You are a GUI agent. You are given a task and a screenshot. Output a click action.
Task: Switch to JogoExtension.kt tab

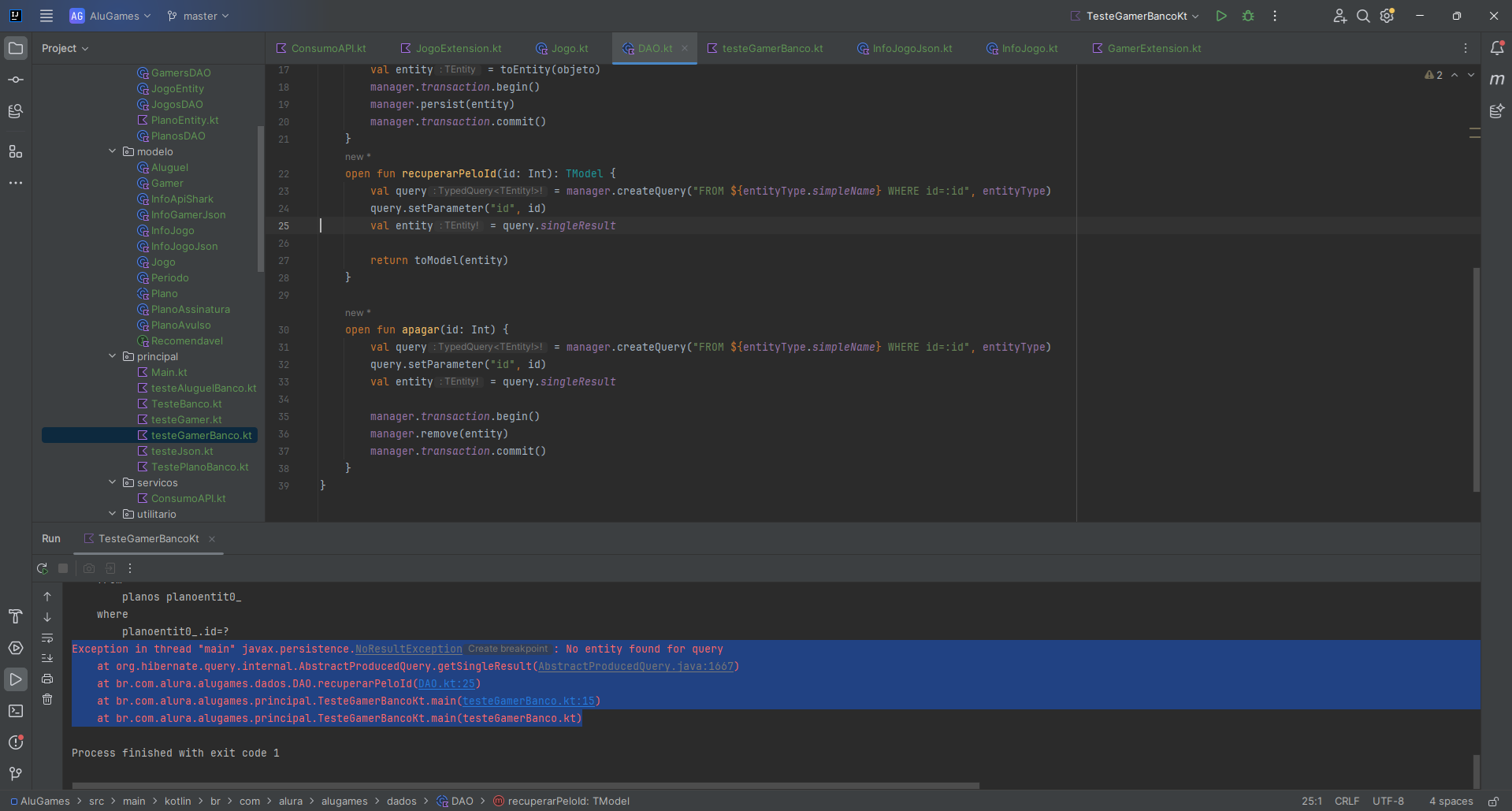tap(451, 48)
